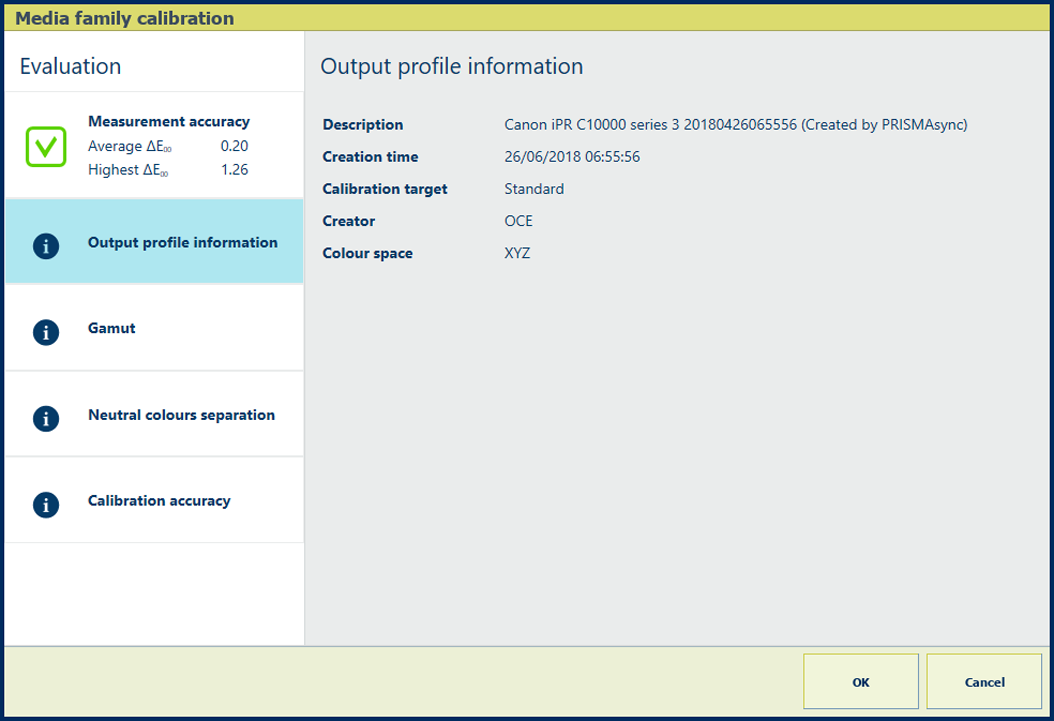The width and height of the screenshot is (1054, 721).
Task: Select the Output profile information item
Action: (182, 243)
